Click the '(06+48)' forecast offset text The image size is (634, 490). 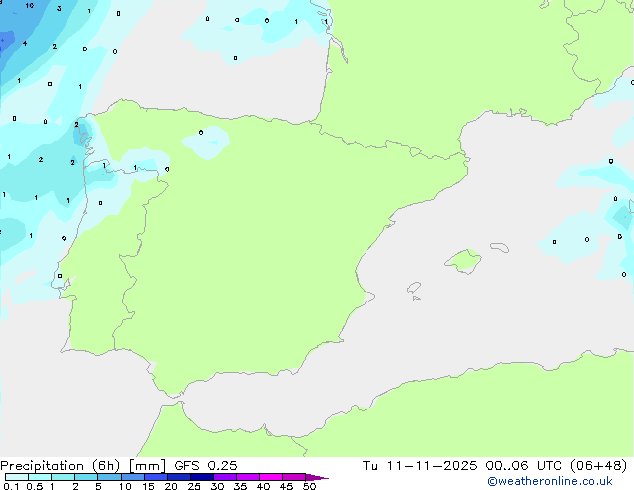click(x=598, y=466)
